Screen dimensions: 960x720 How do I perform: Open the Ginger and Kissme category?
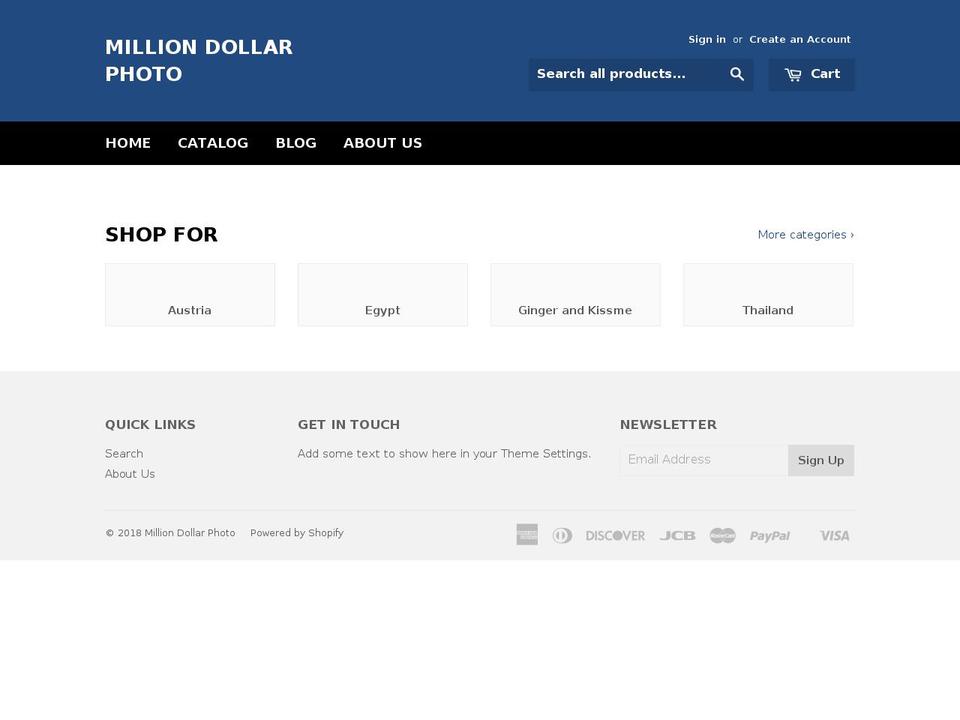coord(576,295)
